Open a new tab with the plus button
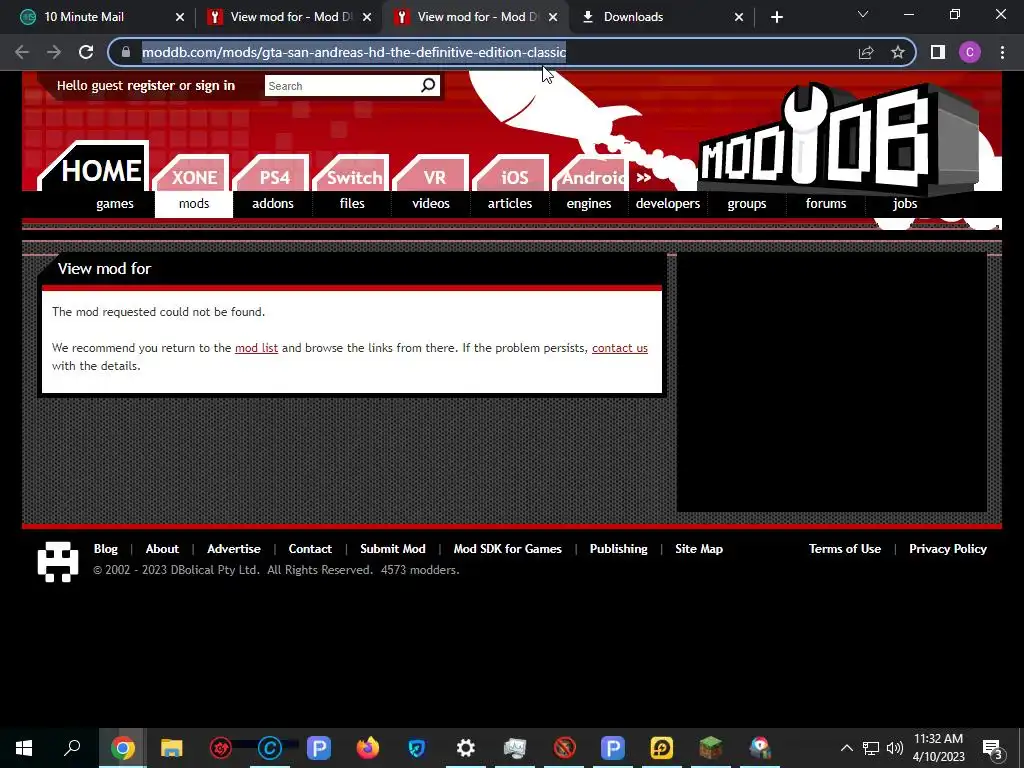1024x768 pixels. (x=776, y=17)
